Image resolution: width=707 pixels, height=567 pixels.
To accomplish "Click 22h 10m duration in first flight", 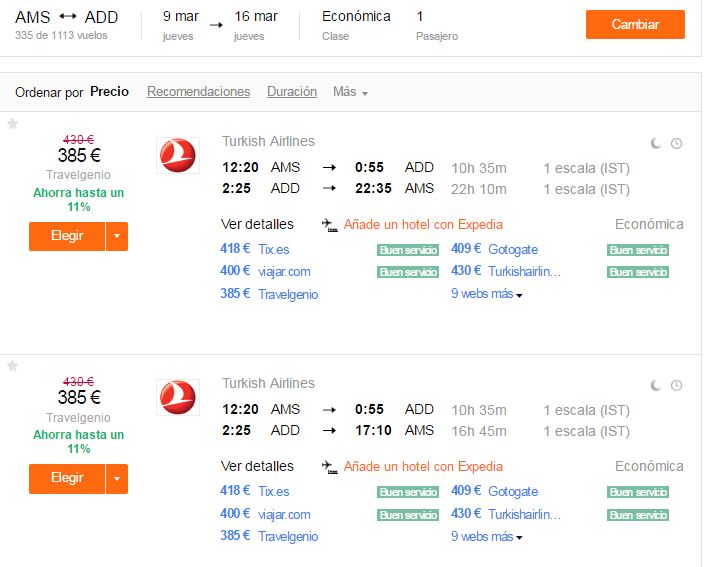I will coord(479,189).
